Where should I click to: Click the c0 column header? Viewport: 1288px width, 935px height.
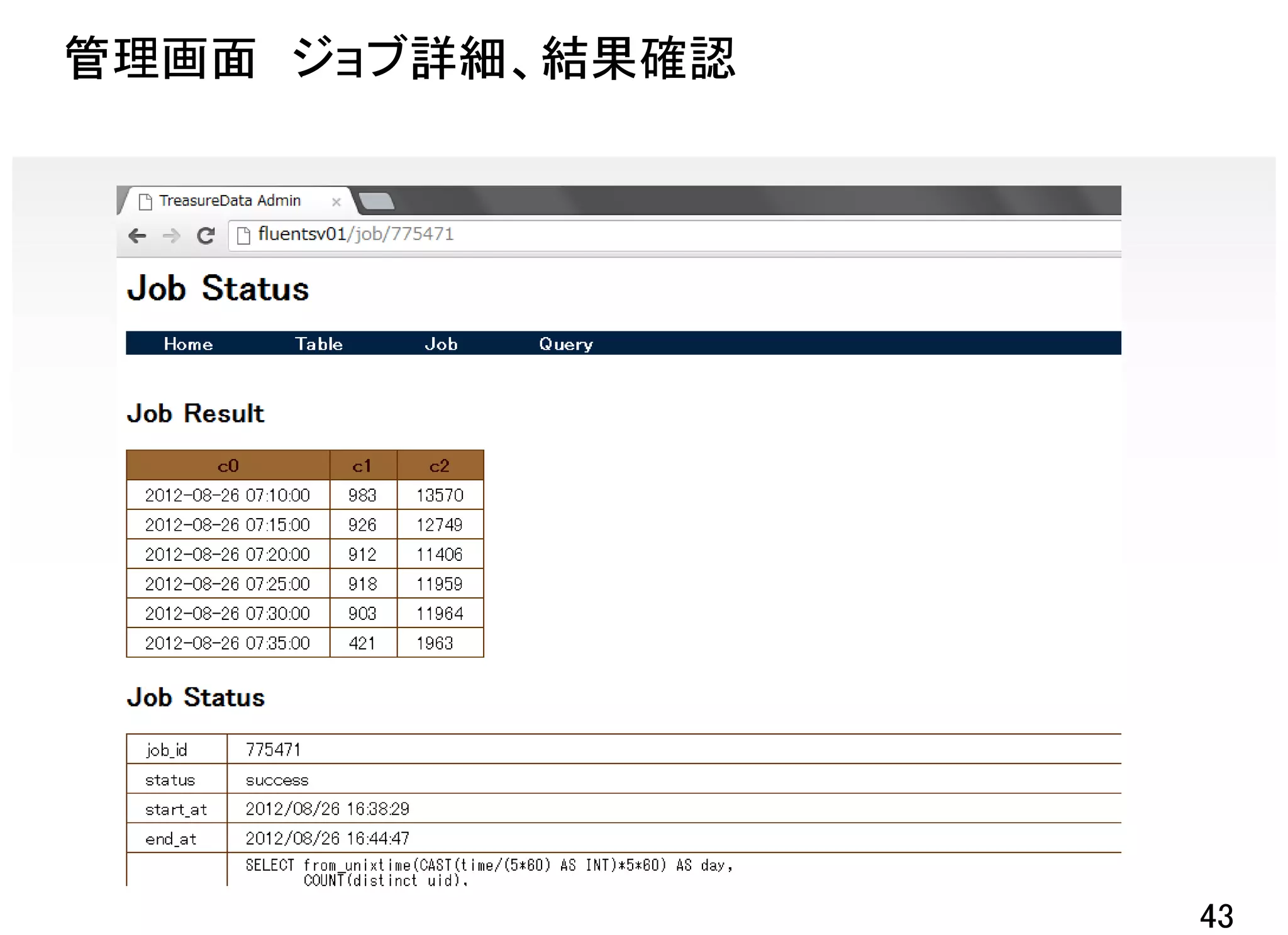click(x=228, y=466)
